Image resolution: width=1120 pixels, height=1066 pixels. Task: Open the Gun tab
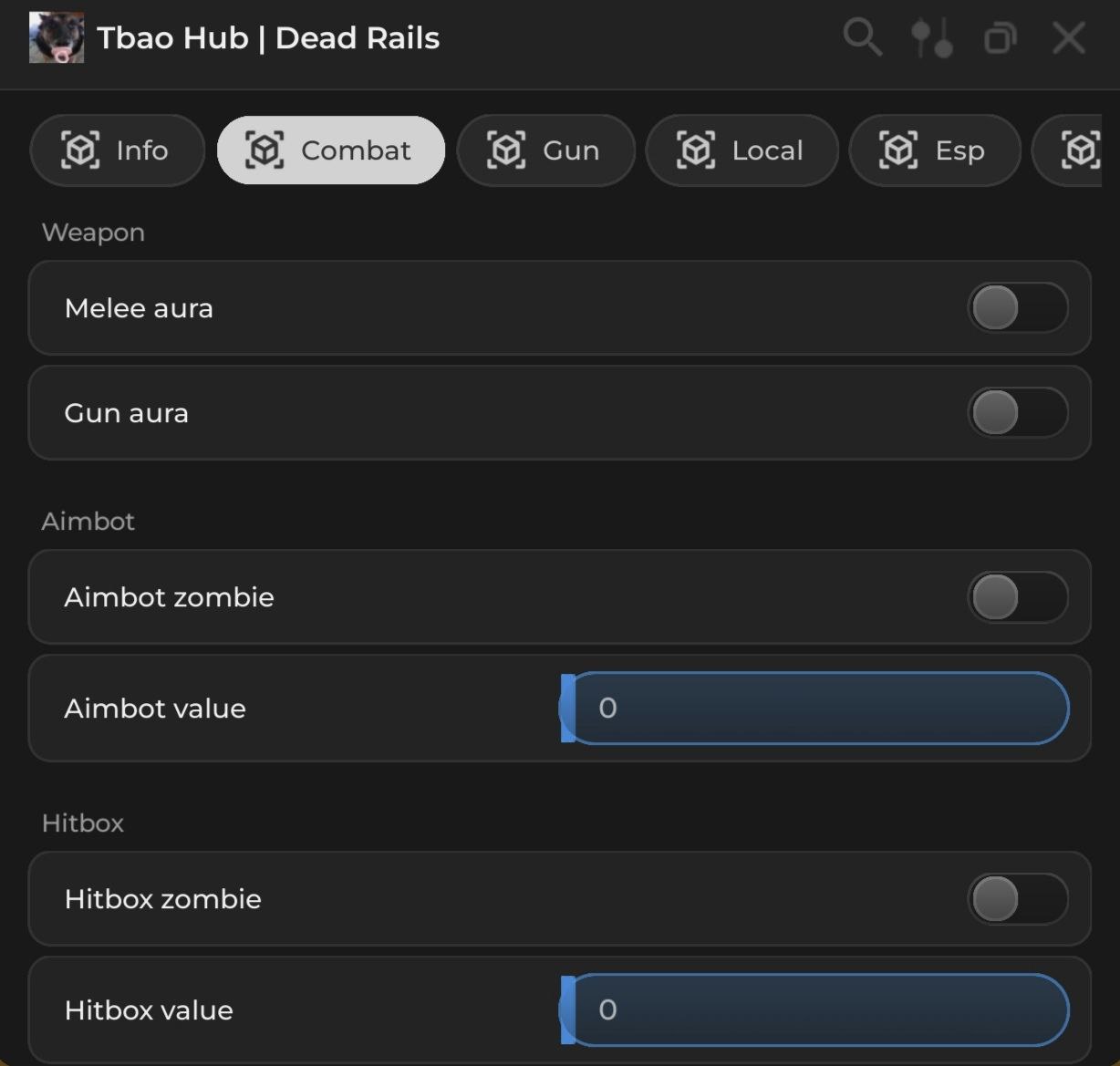(545, 150)
